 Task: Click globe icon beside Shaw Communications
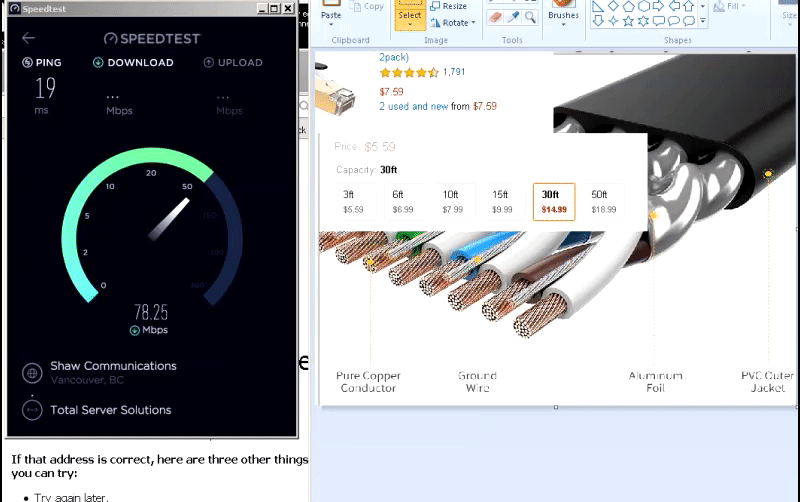tap(32, 373)
